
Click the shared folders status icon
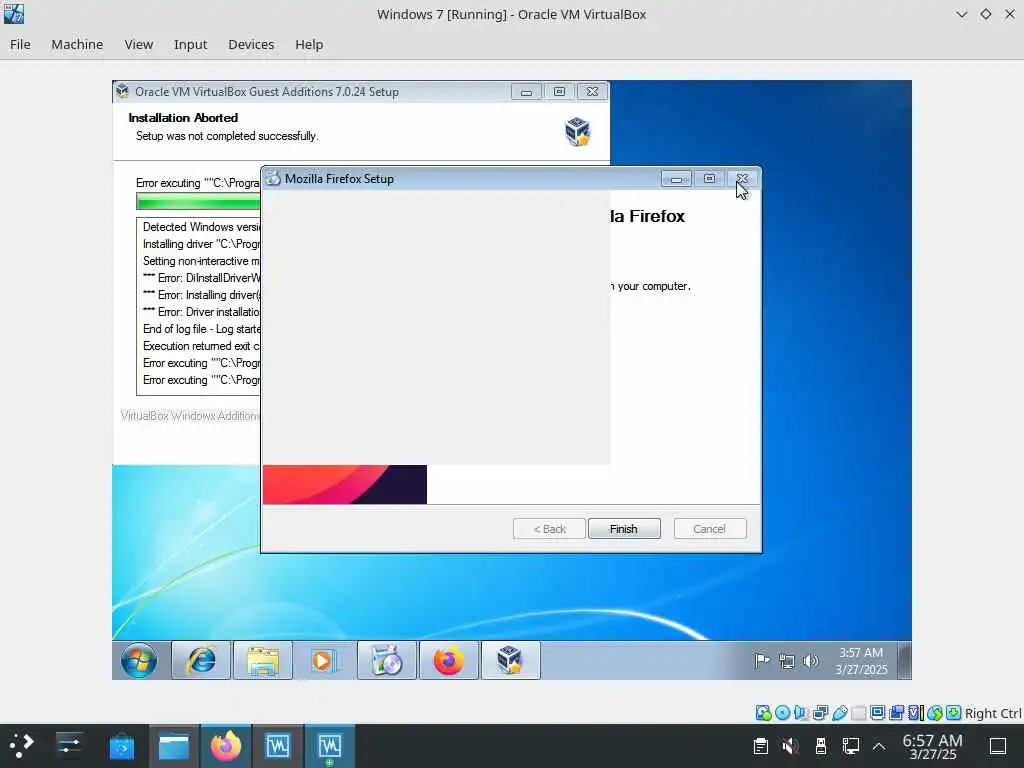859,712
